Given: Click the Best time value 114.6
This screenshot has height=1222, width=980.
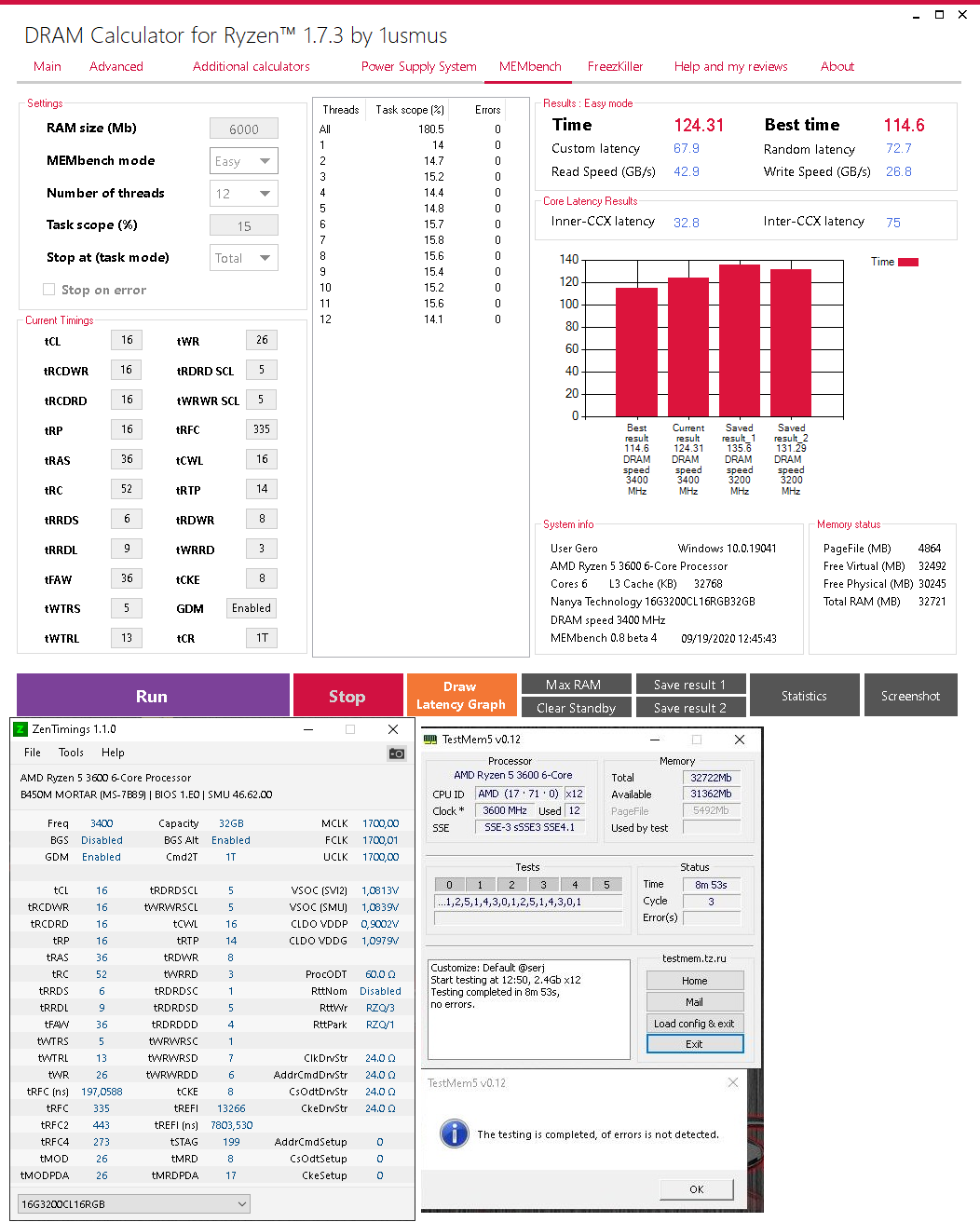Looking at the screenshot, I should pyautogui.click(x=905, y=126).
